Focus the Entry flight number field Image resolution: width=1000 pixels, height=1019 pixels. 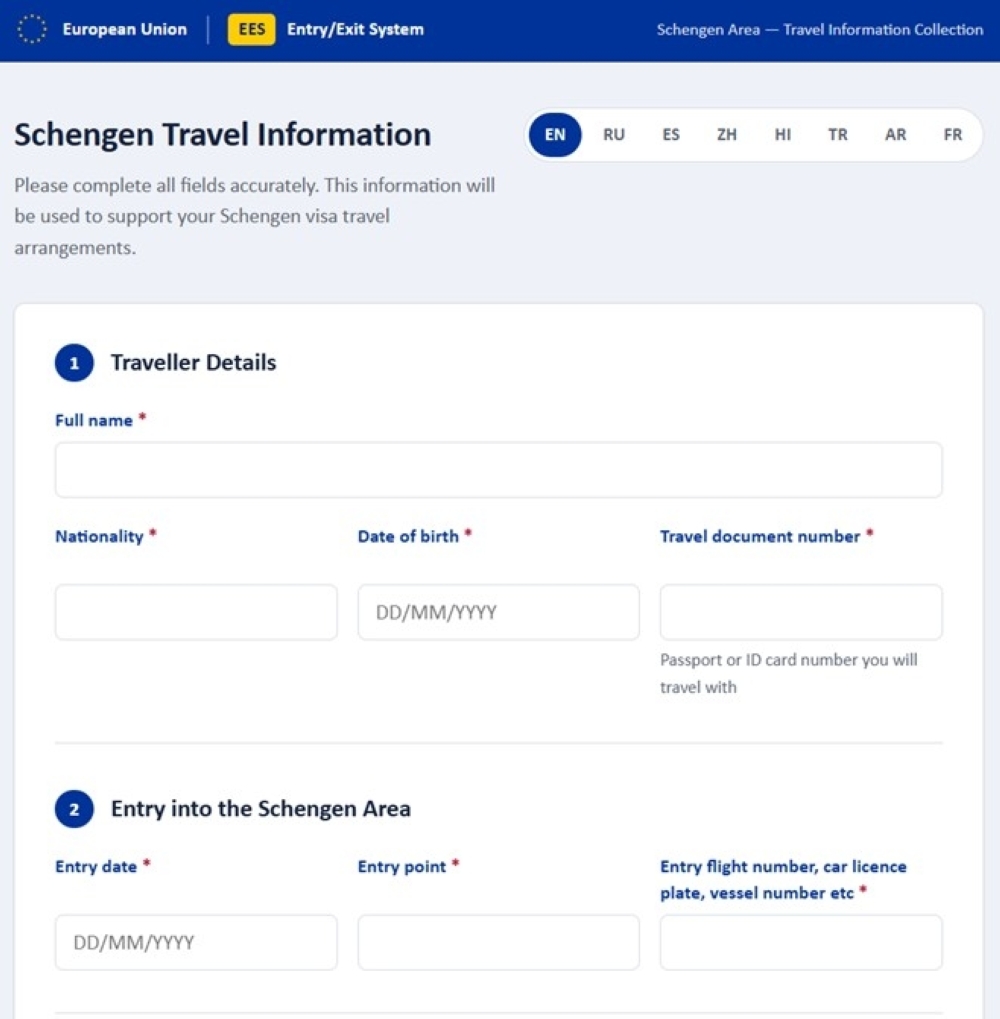click(x=801, y=942)
